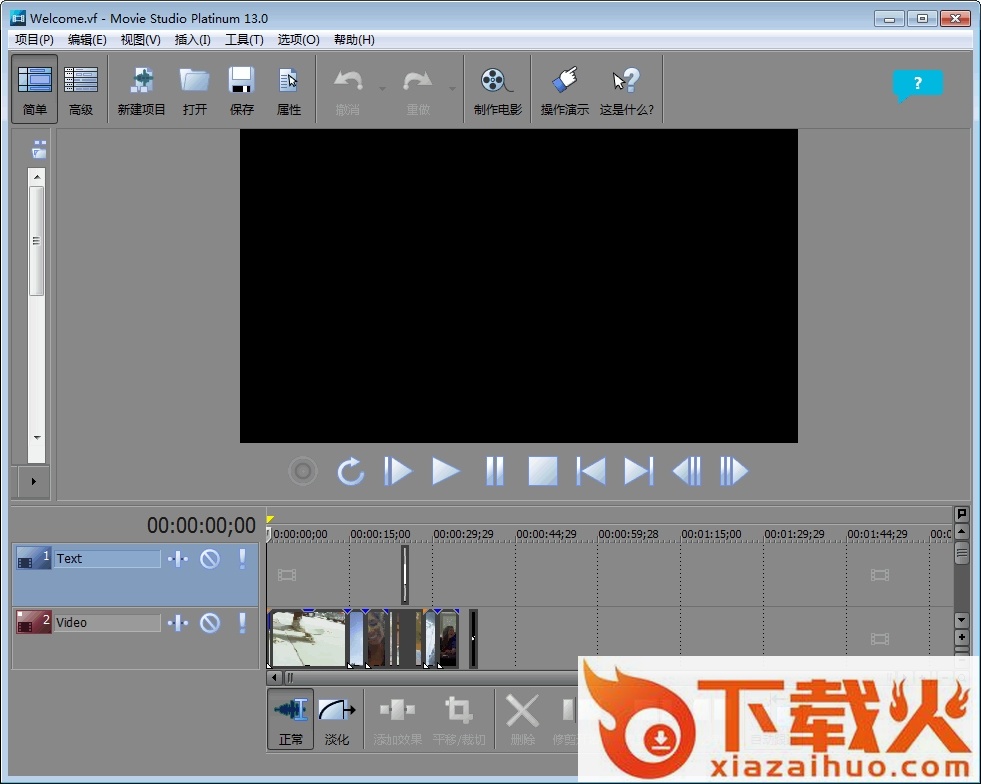Mute the Video track
The width and height of the screenshot is (981, 784).
[210, 623]
